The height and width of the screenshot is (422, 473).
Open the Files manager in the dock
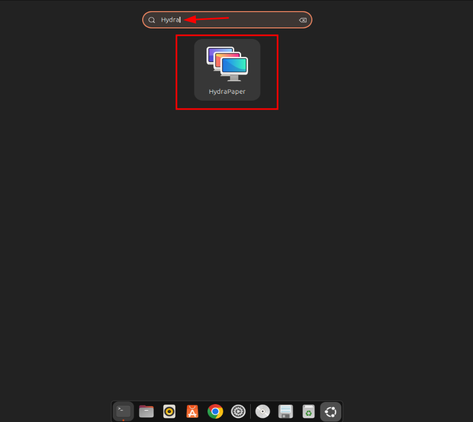146,411
